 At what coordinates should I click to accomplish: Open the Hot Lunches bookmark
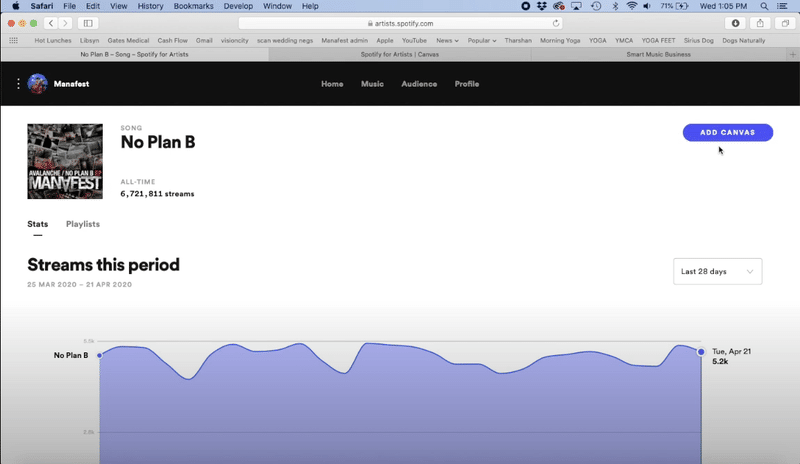tap(53, 40)
